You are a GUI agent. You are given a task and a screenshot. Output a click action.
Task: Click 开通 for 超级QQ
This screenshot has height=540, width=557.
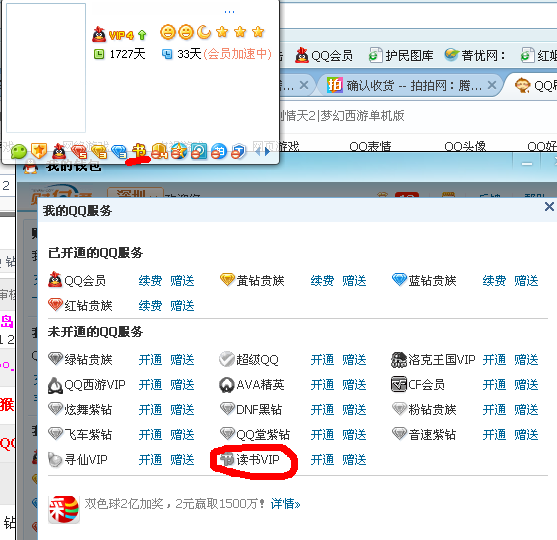[x=322, y=360]
